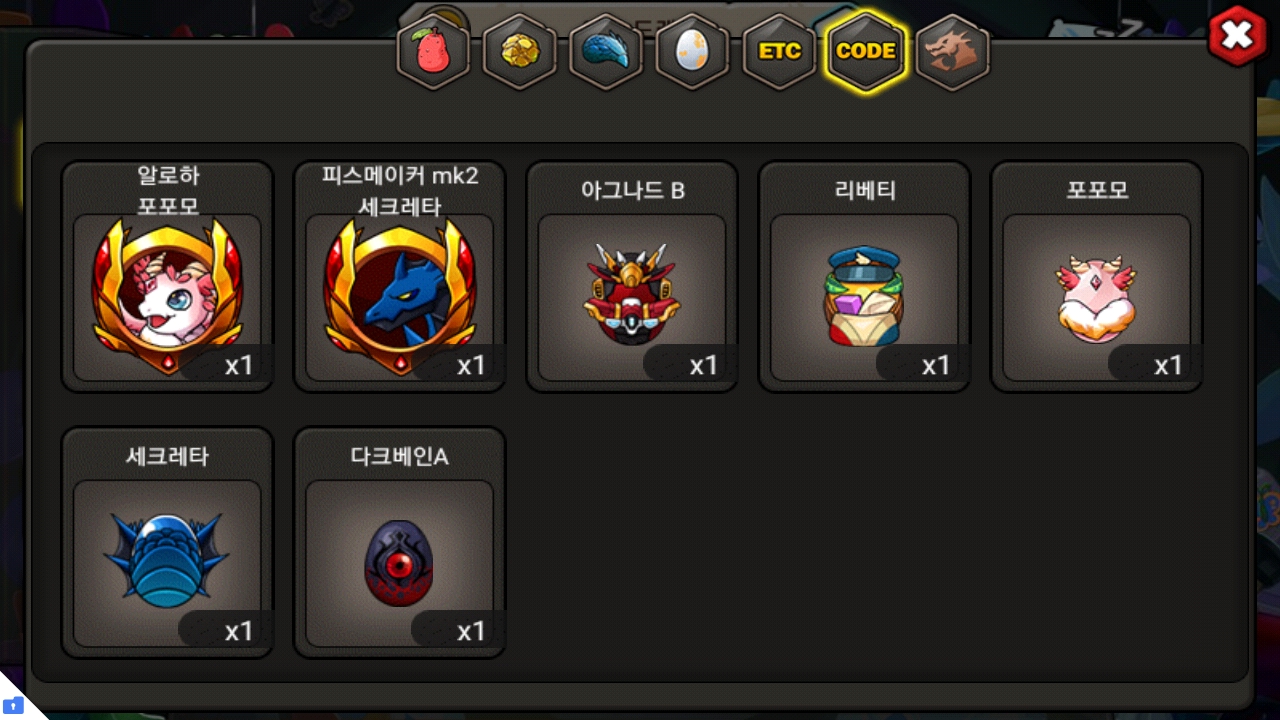The width and height of the screenshot is (1280, 720).
Task: Select the CODE tab
Action: (865, 51)
